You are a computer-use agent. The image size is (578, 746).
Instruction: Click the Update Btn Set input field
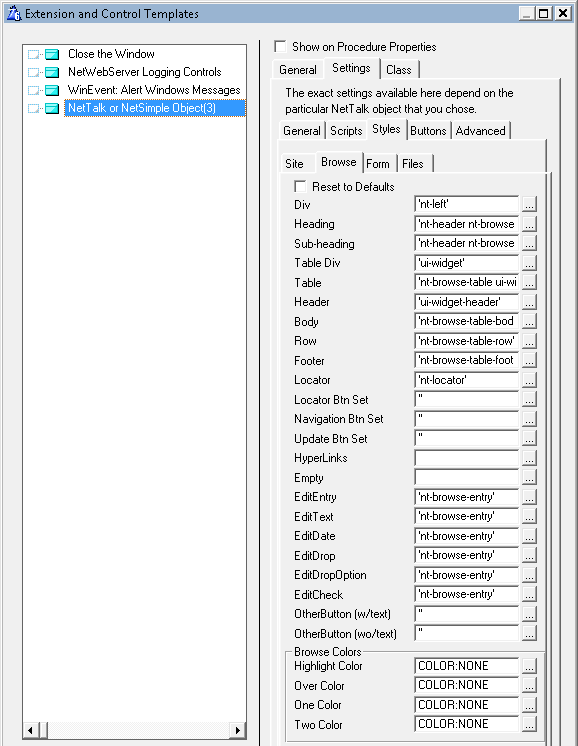pos(467,438)
